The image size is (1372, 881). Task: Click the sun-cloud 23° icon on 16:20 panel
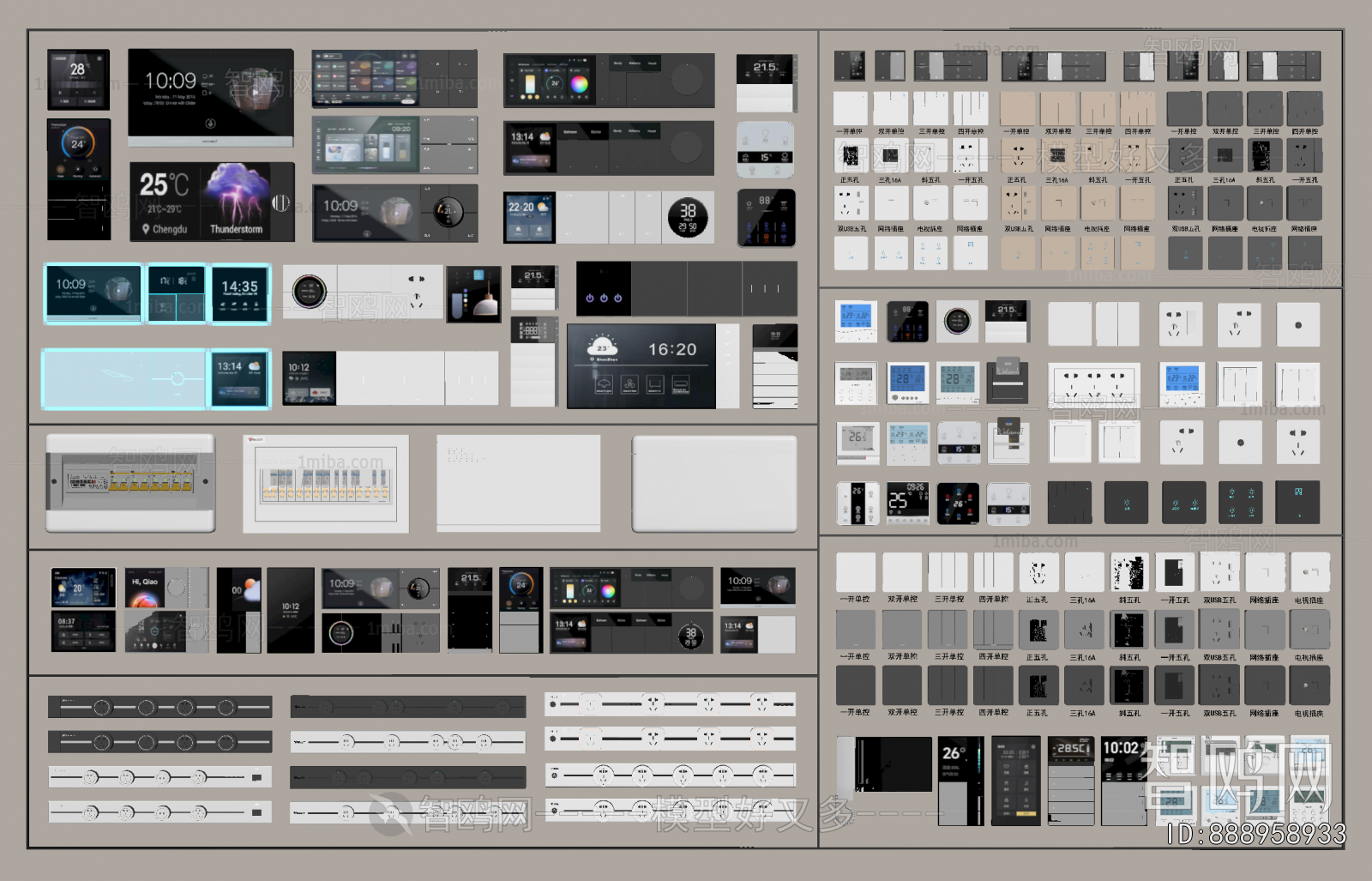tap(602, 347)
